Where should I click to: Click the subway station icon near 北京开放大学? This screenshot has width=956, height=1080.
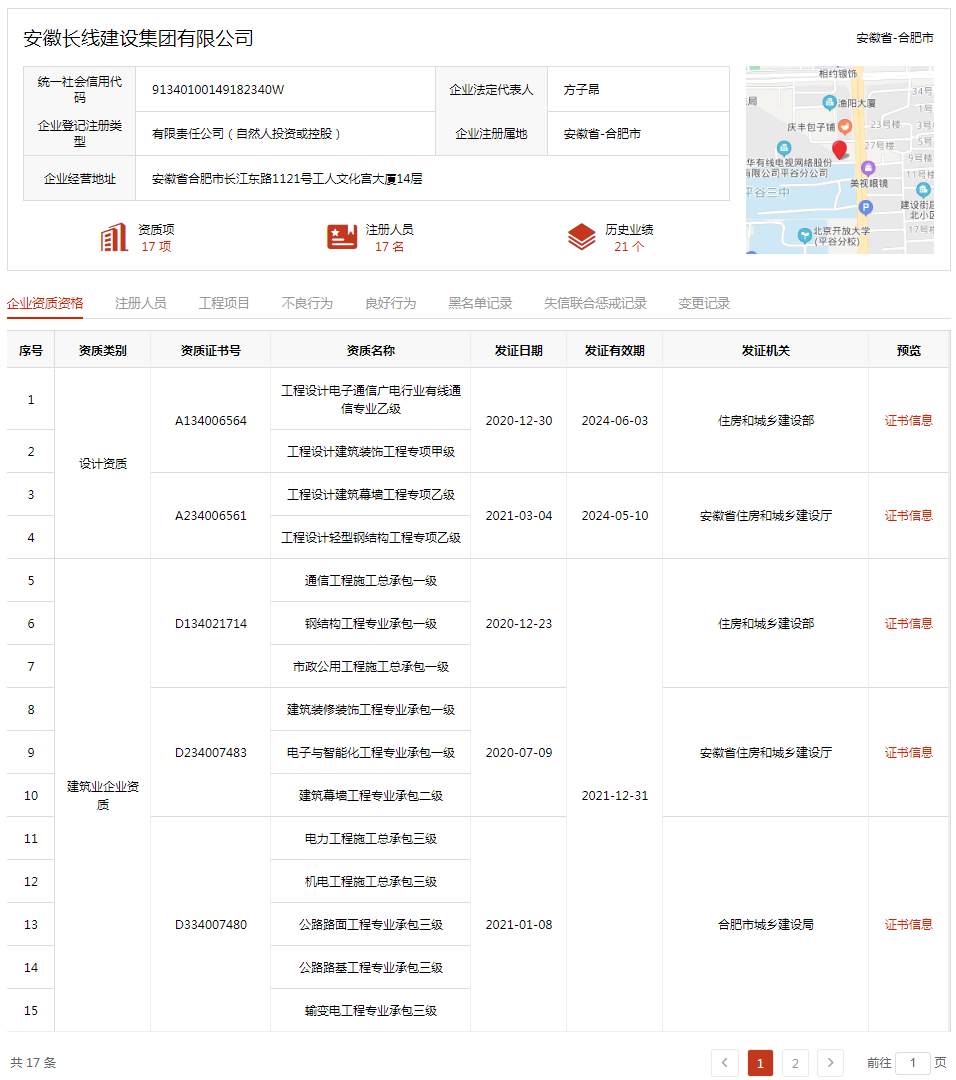[x=805, y=235]
